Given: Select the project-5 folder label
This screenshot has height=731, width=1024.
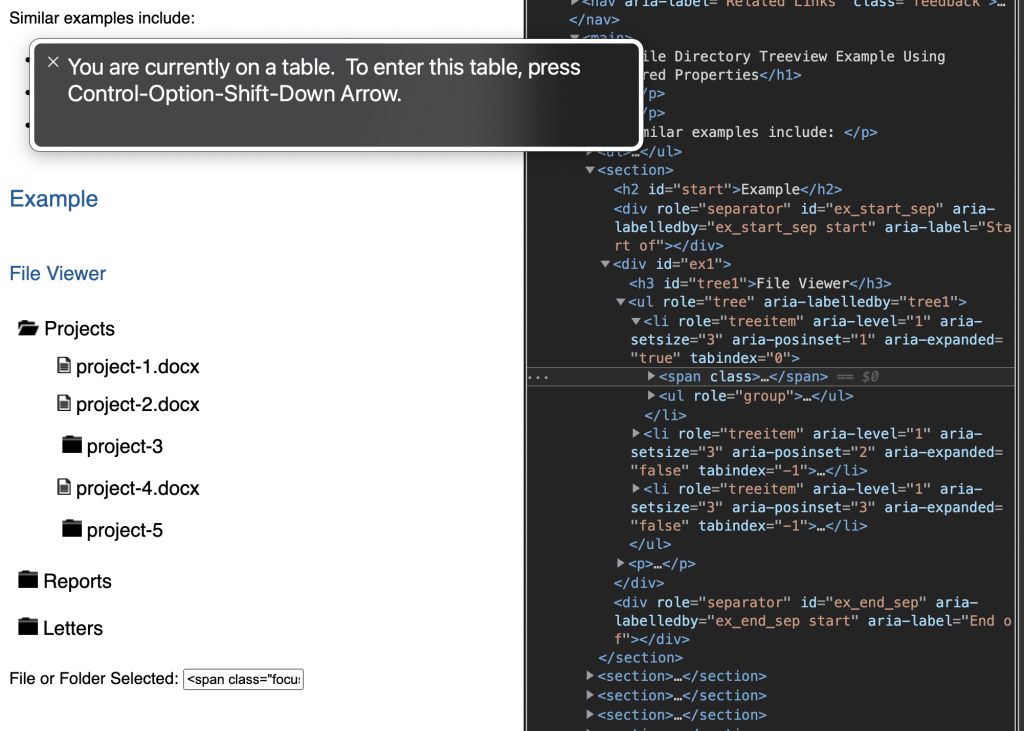Looking at the screenshot, I should (x=124, y=530).
